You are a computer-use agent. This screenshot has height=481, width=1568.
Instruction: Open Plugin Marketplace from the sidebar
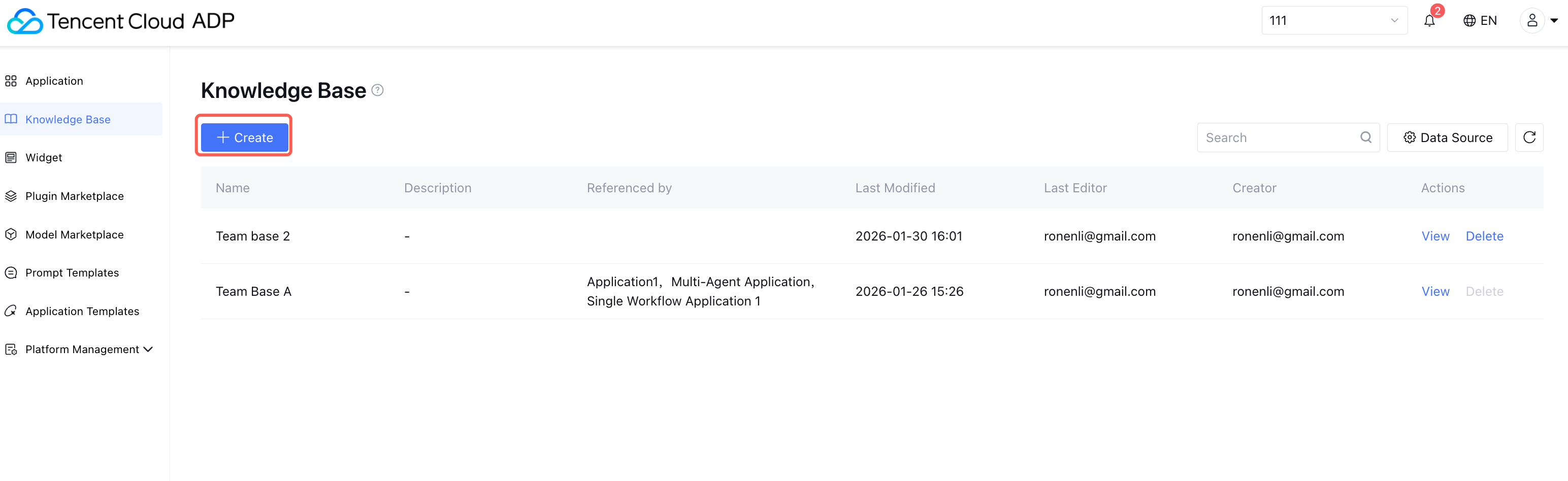(74, 196)
